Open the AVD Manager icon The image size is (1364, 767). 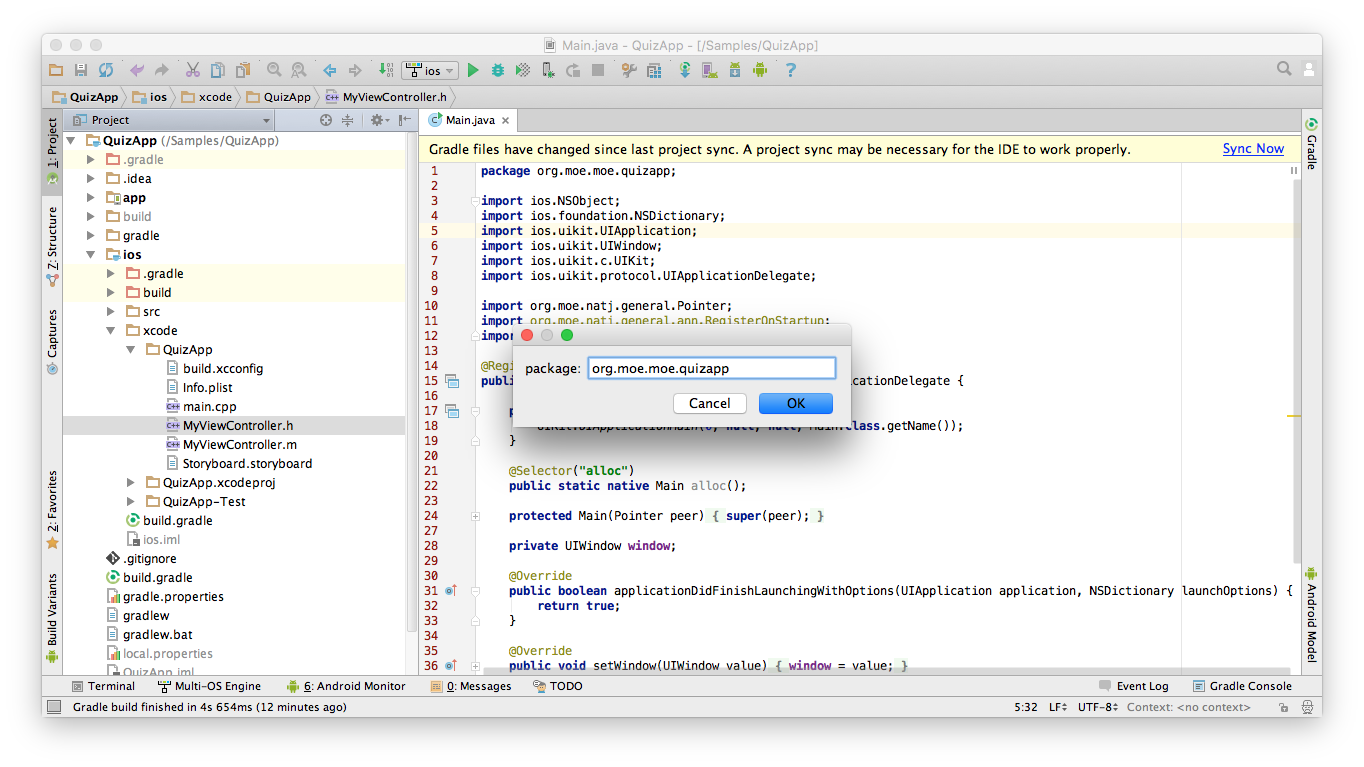710,70
